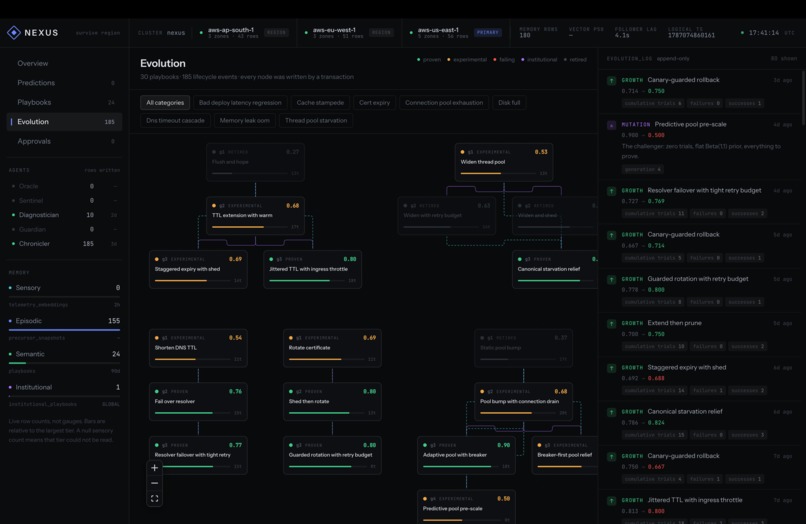Select the Diagnostician agent row
Screen dimensions: 806x524
[x=64, y=215]
